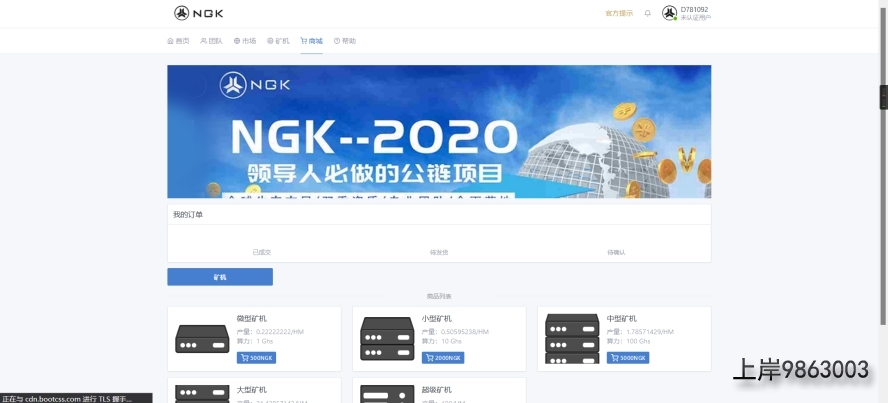Screen dimensions: 888x403
Task: Click the large miner (大型矿机) server icon
Action: tap(202, 393)
